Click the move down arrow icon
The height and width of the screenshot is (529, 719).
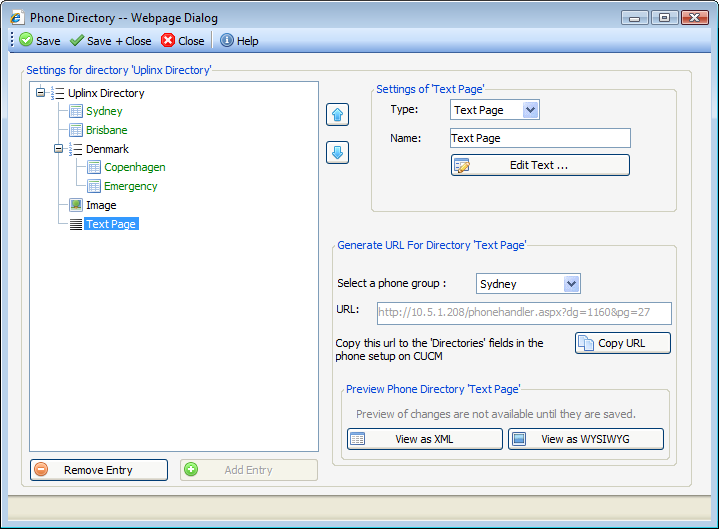coord(337,153)
